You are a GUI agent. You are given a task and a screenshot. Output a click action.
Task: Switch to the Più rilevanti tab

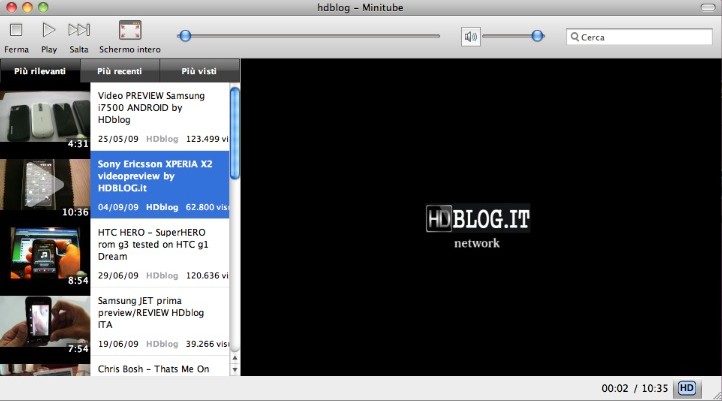[39, 71]
